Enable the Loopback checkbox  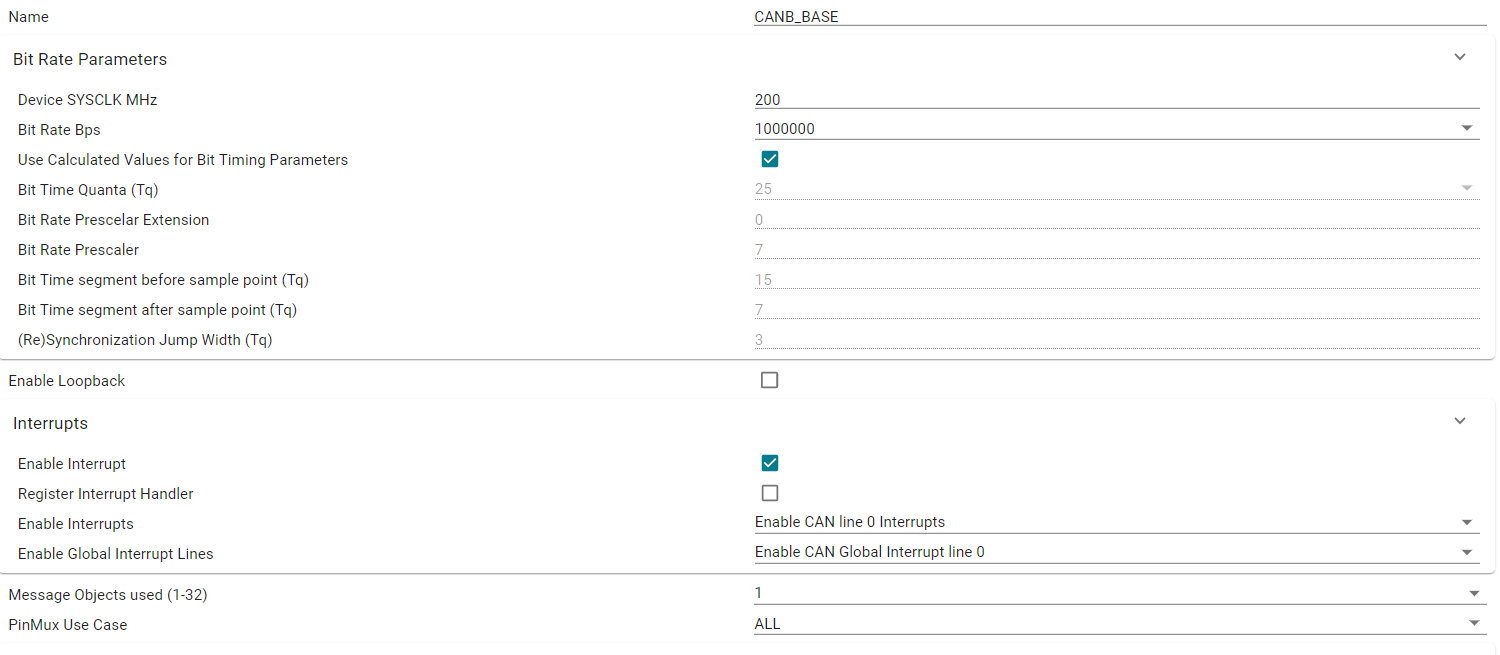[769, 380]
